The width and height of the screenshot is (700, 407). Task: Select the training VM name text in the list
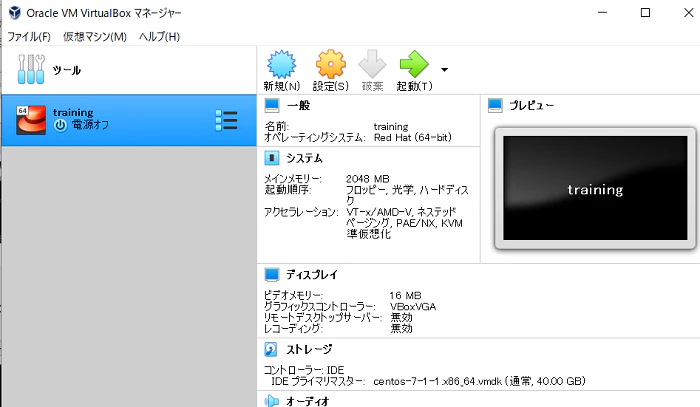point(73,112)
